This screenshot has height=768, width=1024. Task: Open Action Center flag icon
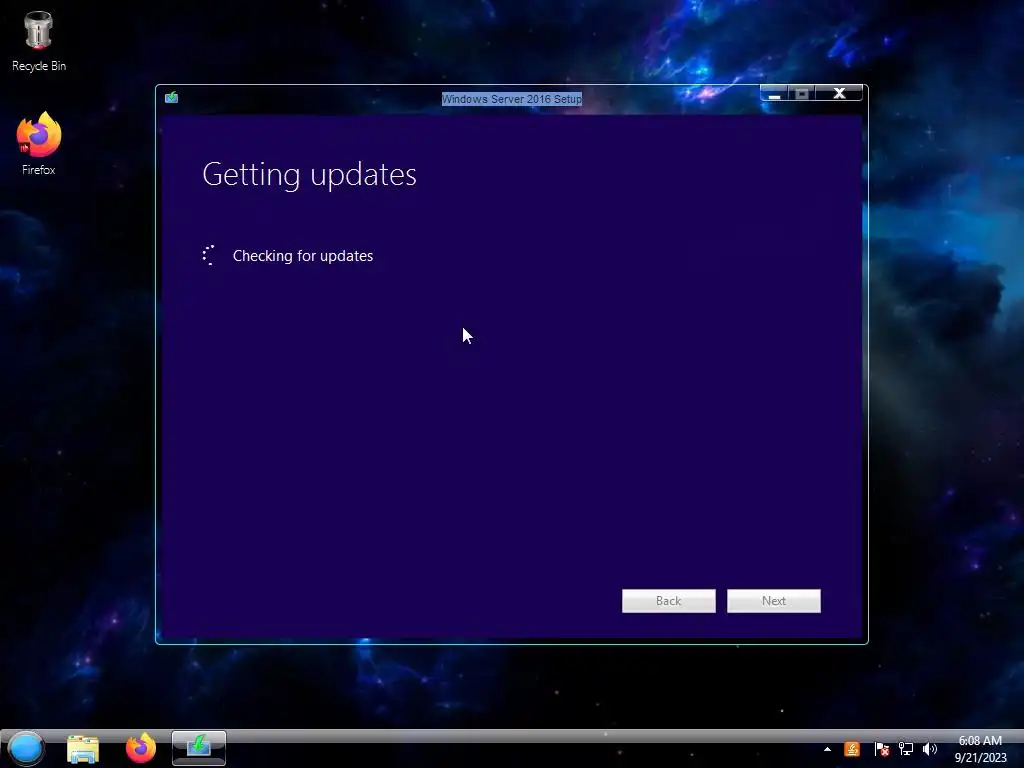(881, 749)
